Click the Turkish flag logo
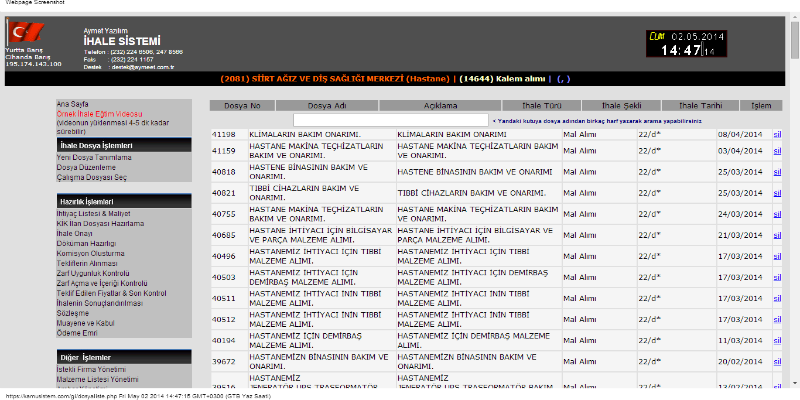Image resolution: width=800 pixels, height=400 pixels. (x=26, y=33)
